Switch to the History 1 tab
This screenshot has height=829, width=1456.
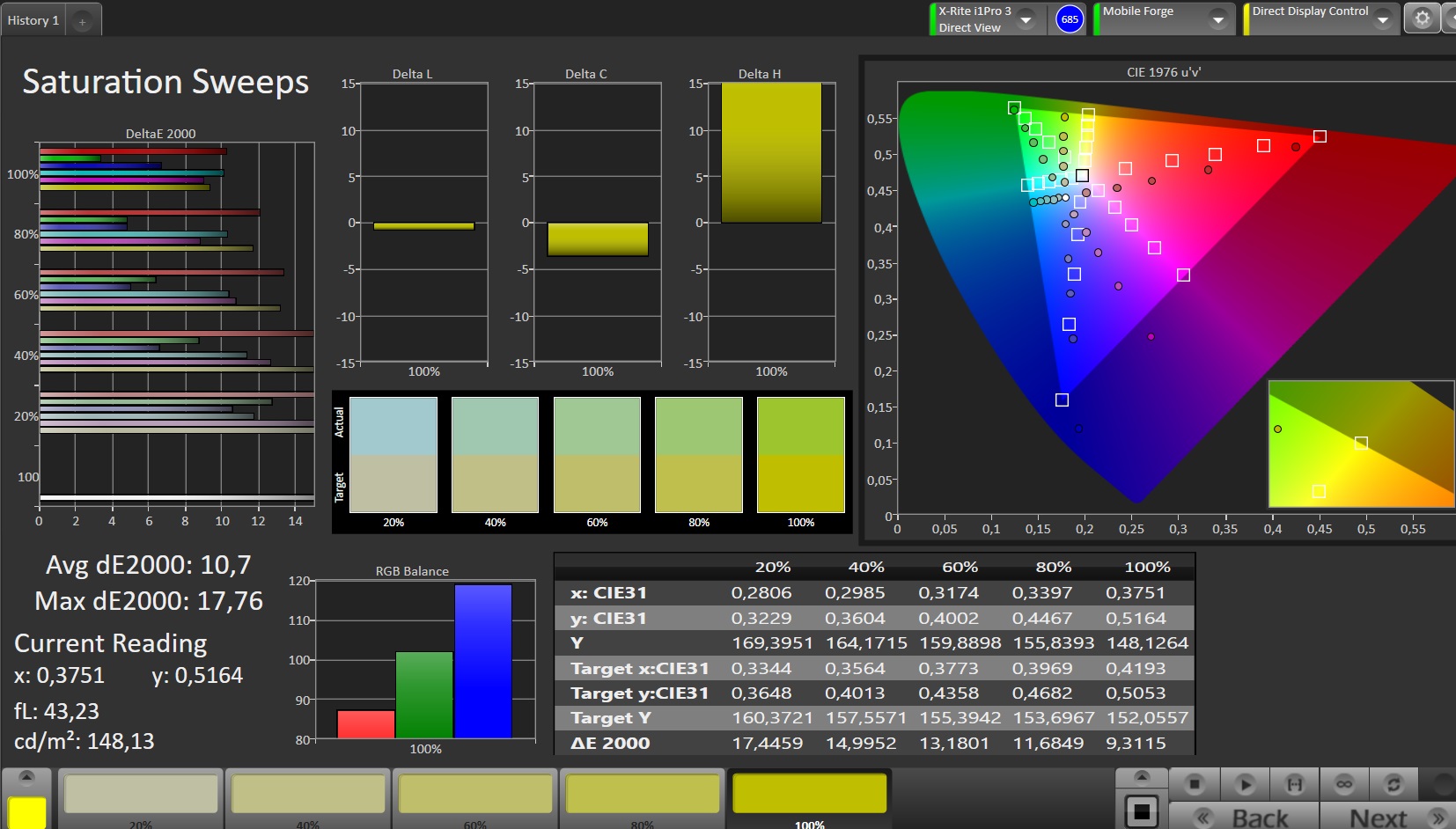(x=33, y=20)
